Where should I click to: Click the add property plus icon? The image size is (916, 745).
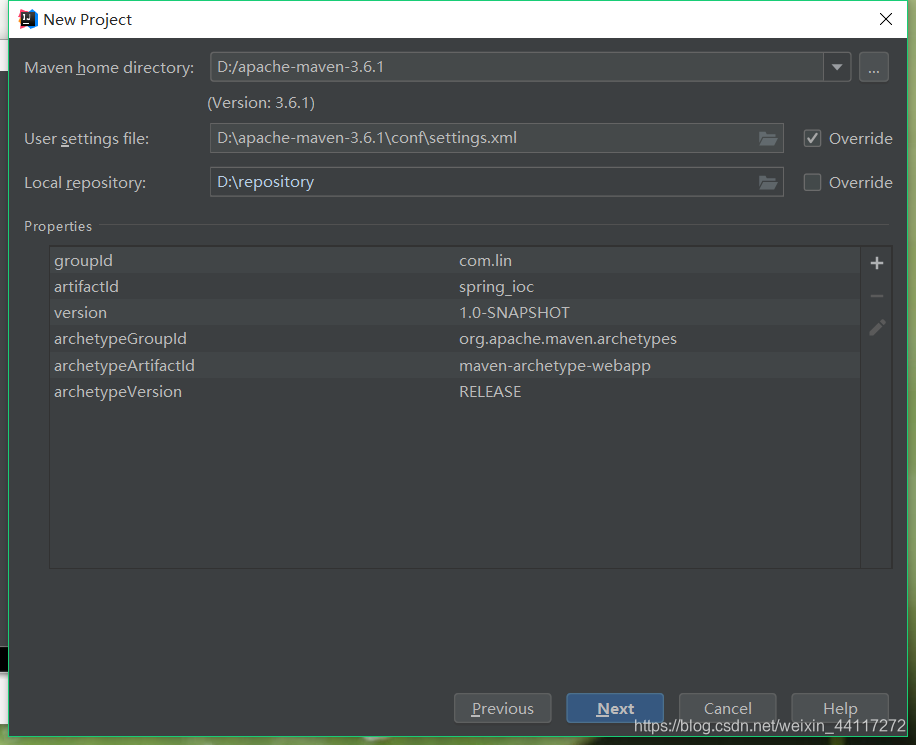(876, 264)
